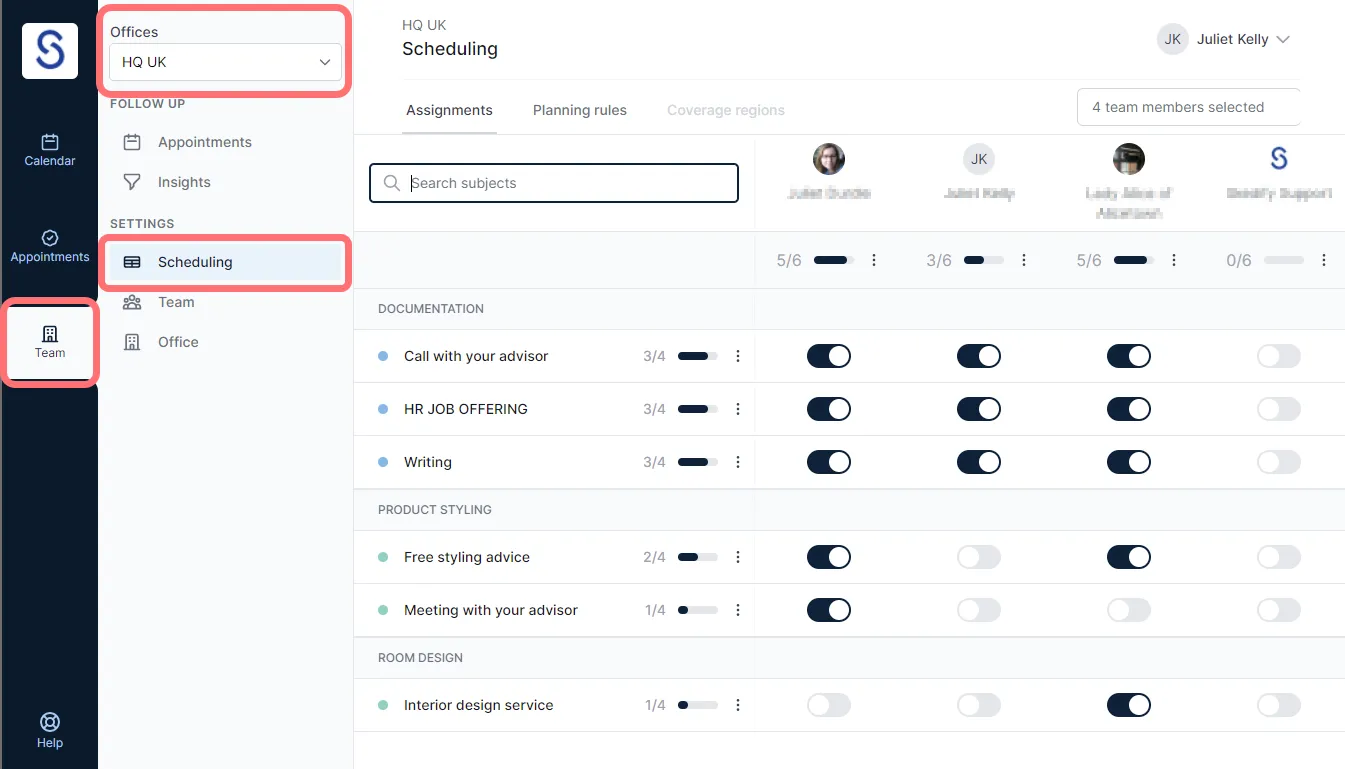Open the Help lifebuoy icon
The width and height of the screenshot is (1345, 769).
[50, 731]
